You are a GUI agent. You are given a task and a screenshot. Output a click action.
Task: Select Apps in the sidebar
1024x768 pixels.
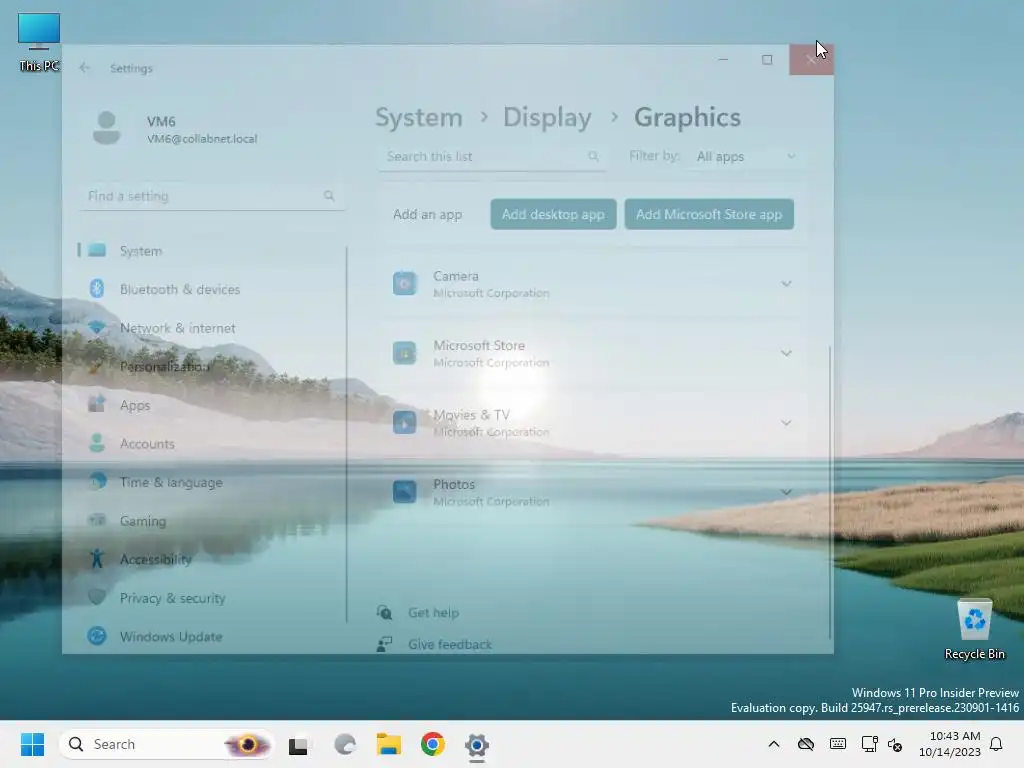(x=212, y=405)
